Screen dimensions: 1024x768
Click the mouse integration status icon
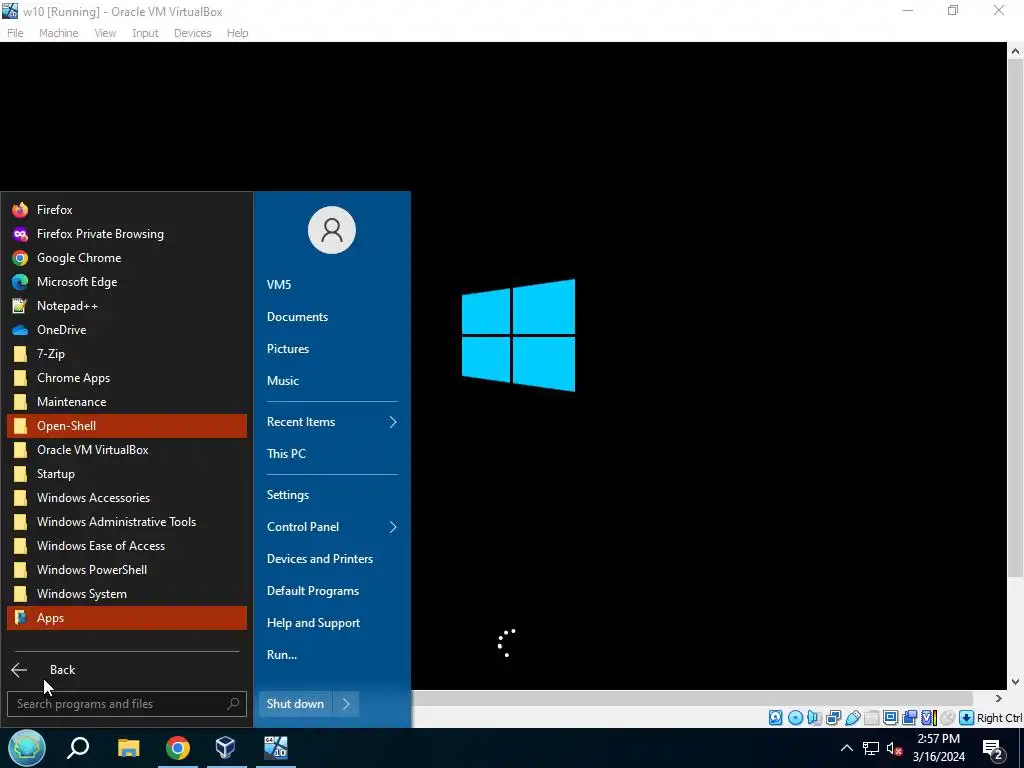tap(947, 718)
